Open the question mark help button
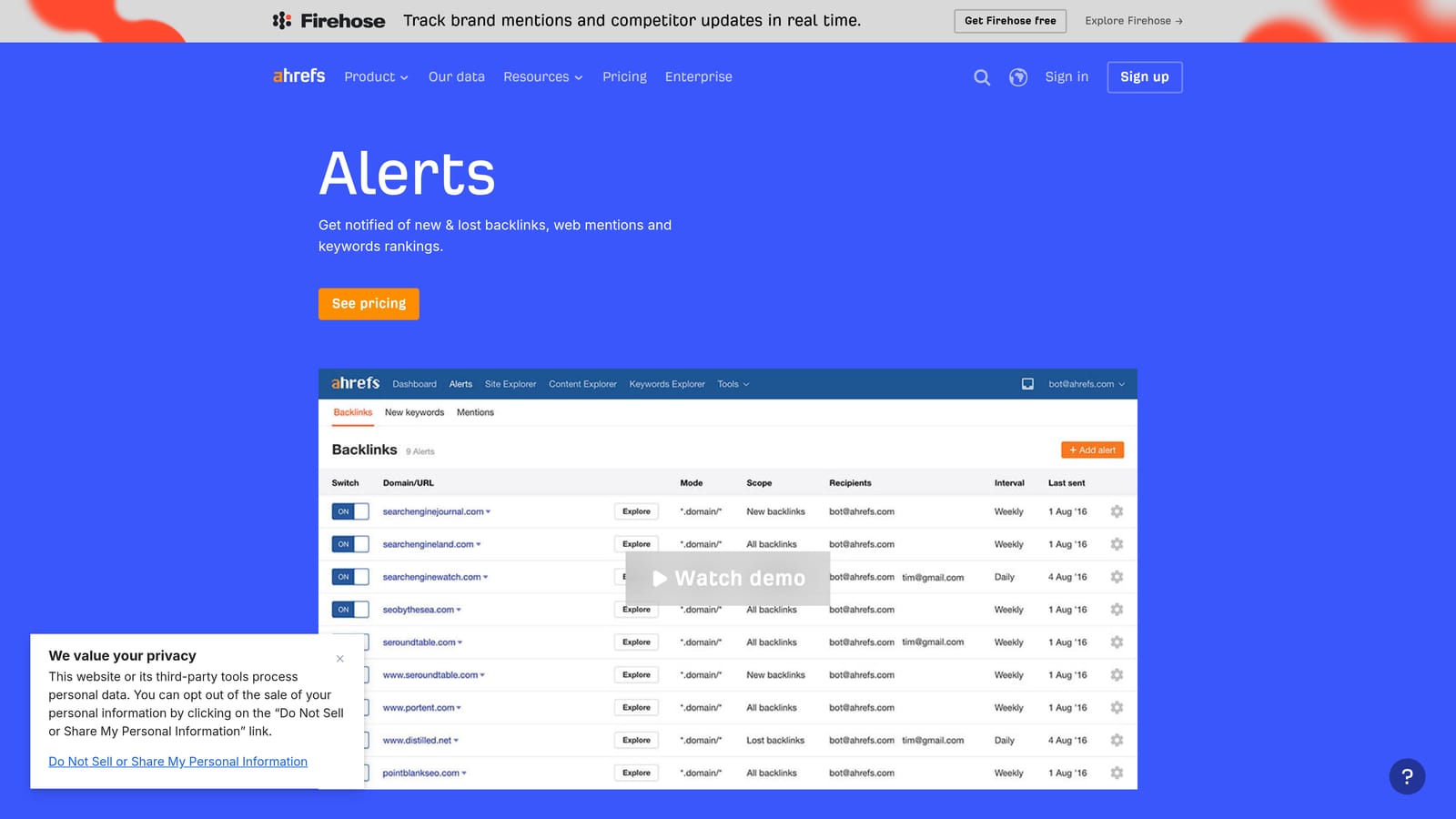This screenshot has height=819, width=1456. click(1407, 776)
